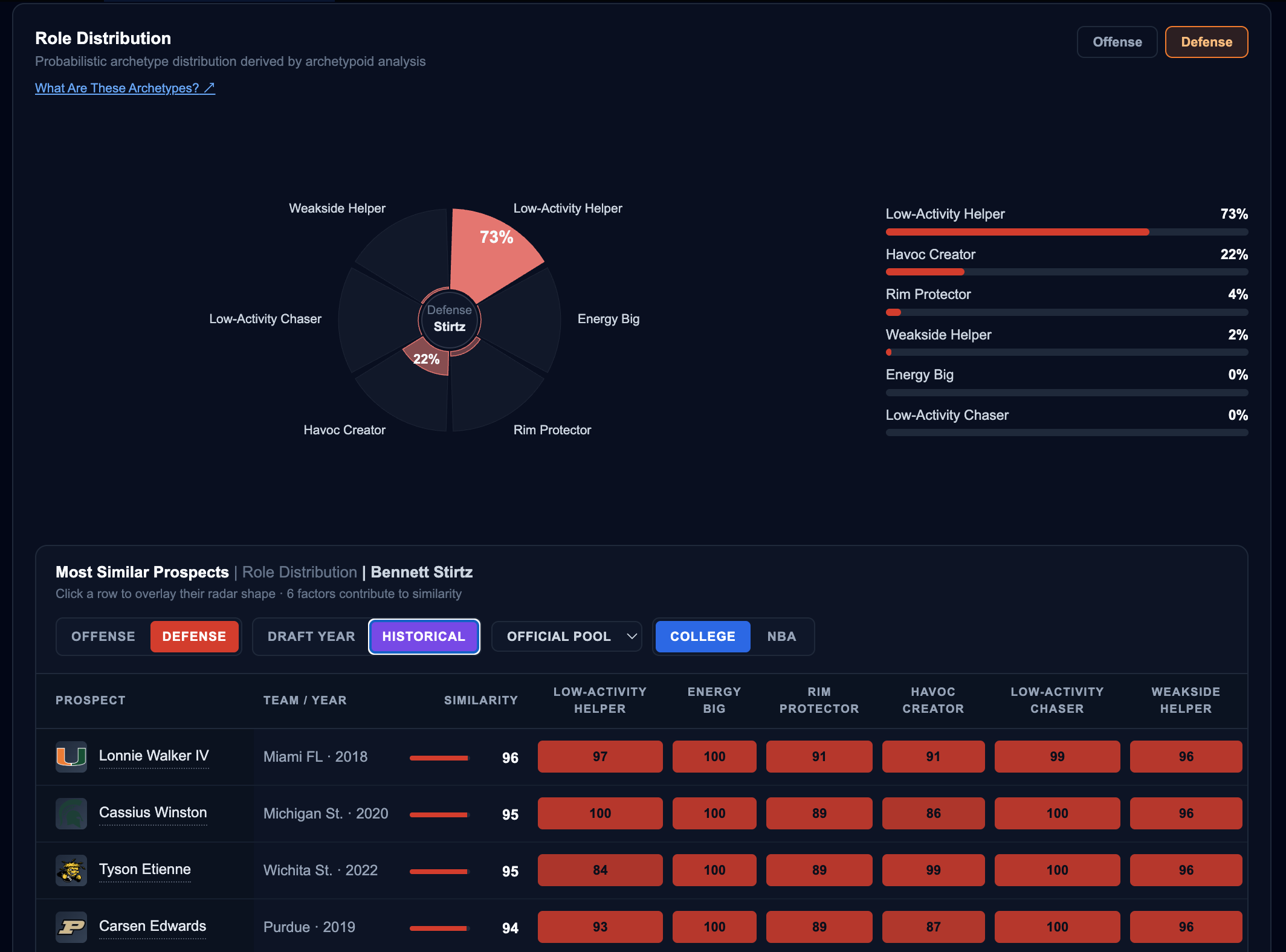This screenshot has height=952, width=1286.
Task: Click the Miami Hurricanes team logo icon
Action: click(x=71, y=756)
